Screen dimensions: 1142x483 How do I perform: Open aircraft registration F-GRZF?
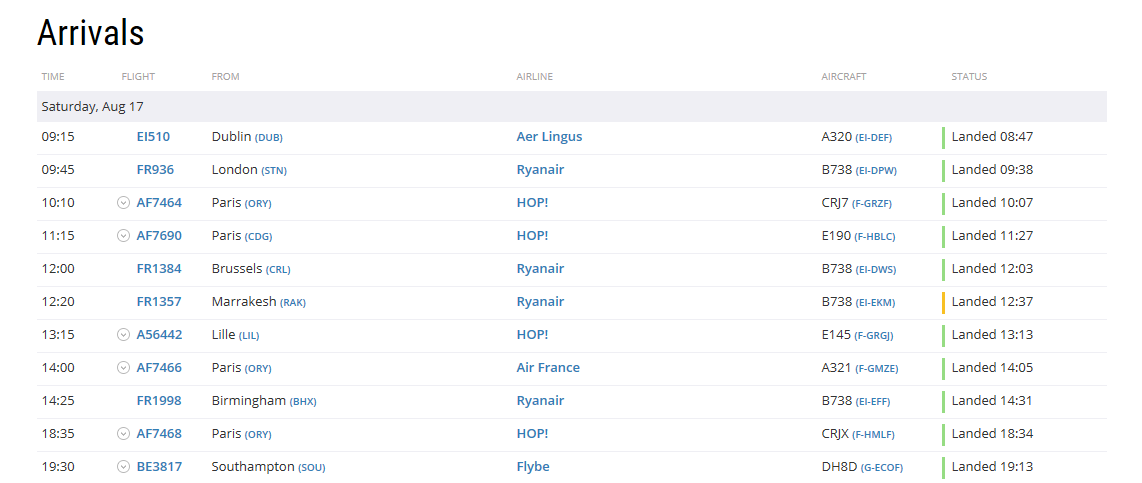[872, 203]
